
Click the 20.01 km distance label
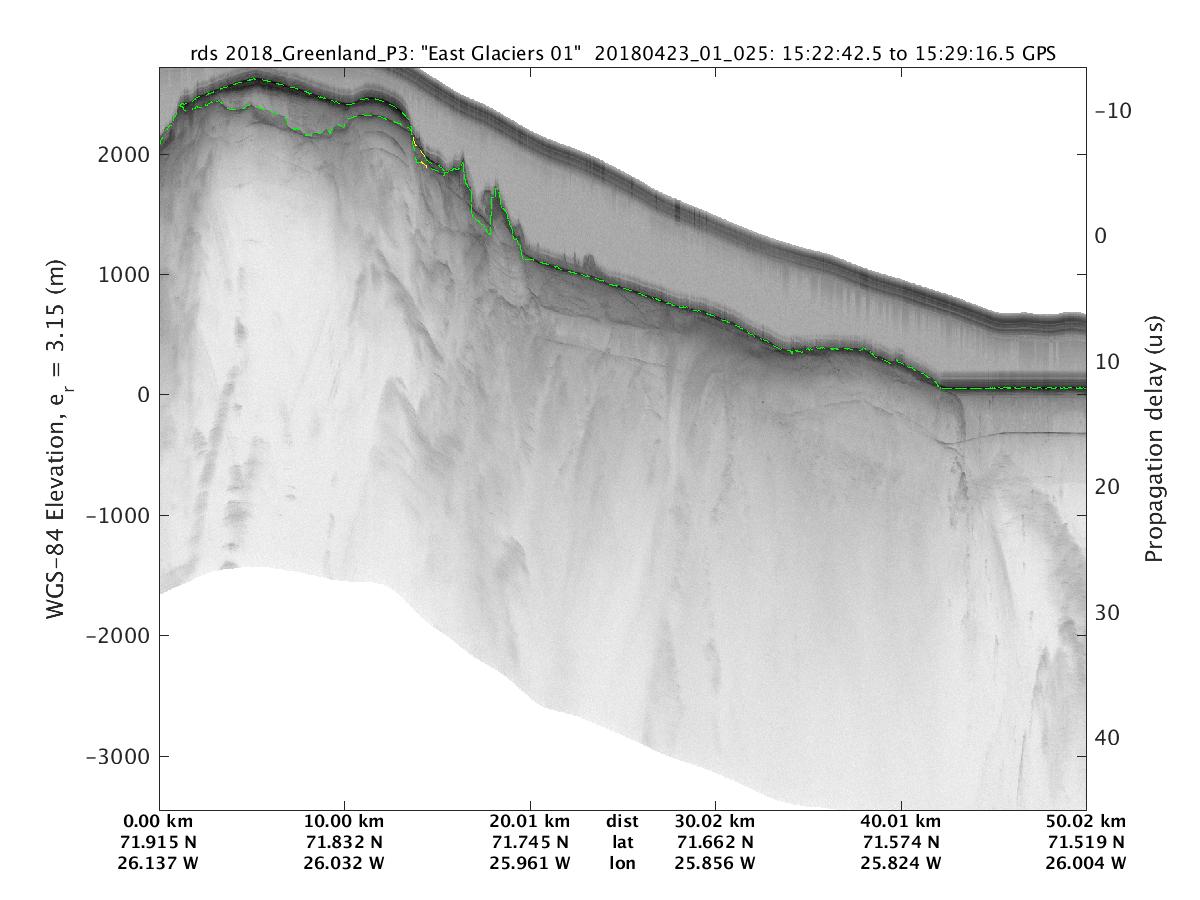tap(530, 822)
